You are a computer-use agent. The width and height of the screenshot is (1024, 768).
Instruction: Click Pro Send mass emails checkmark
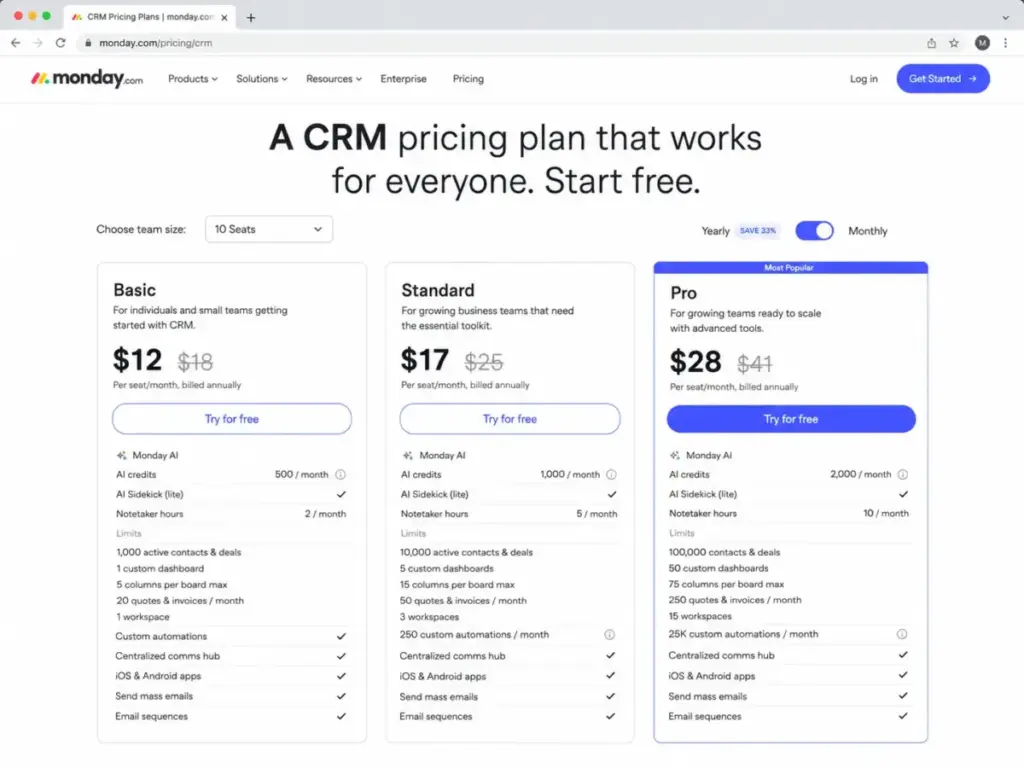(x=903, y=696)
